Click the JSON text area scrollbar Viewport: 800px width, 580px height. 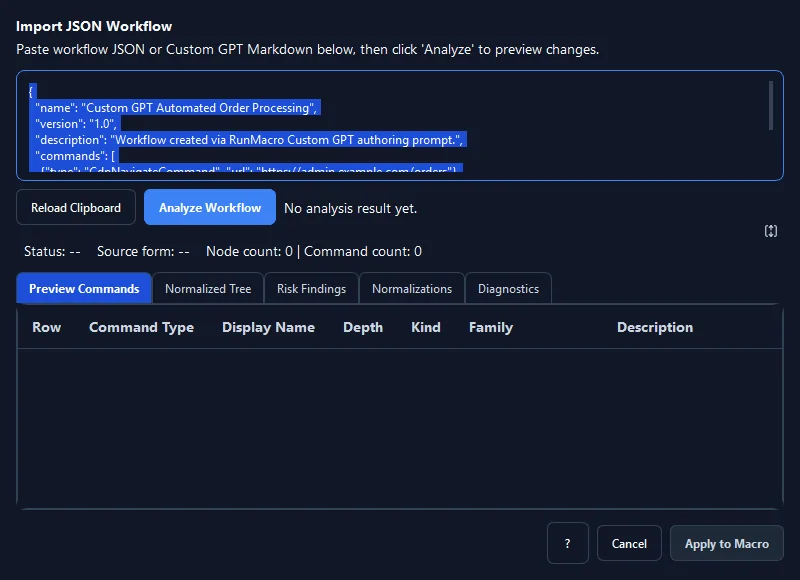[770, 106]
